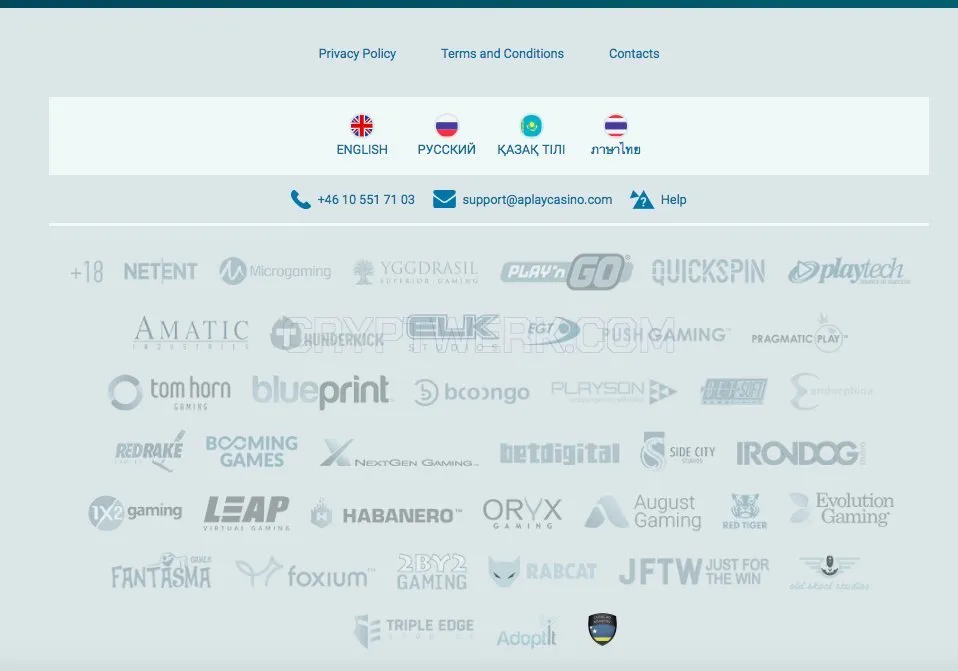Click the Blueprint logo
958x671 pixels.
321,392
